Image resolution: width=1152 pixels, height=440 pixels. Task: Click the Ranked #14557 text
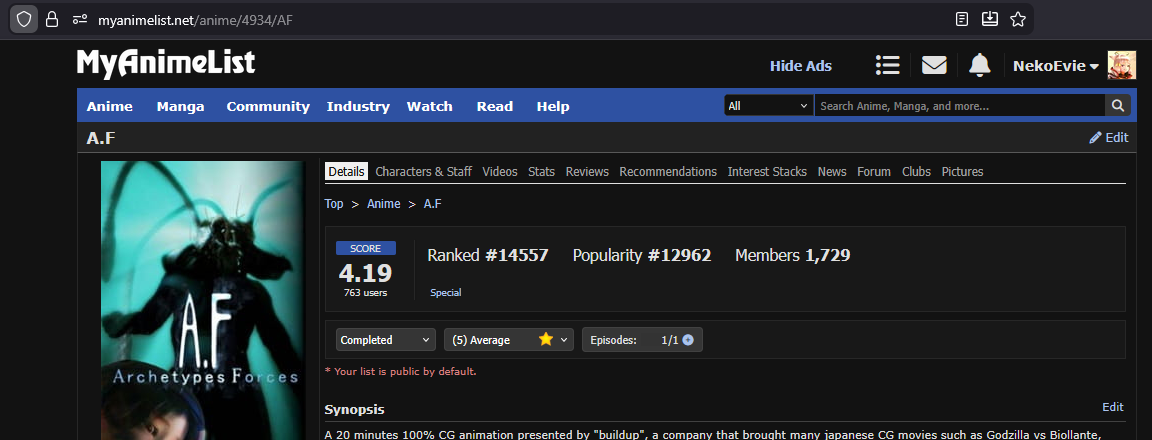[488, 256]
